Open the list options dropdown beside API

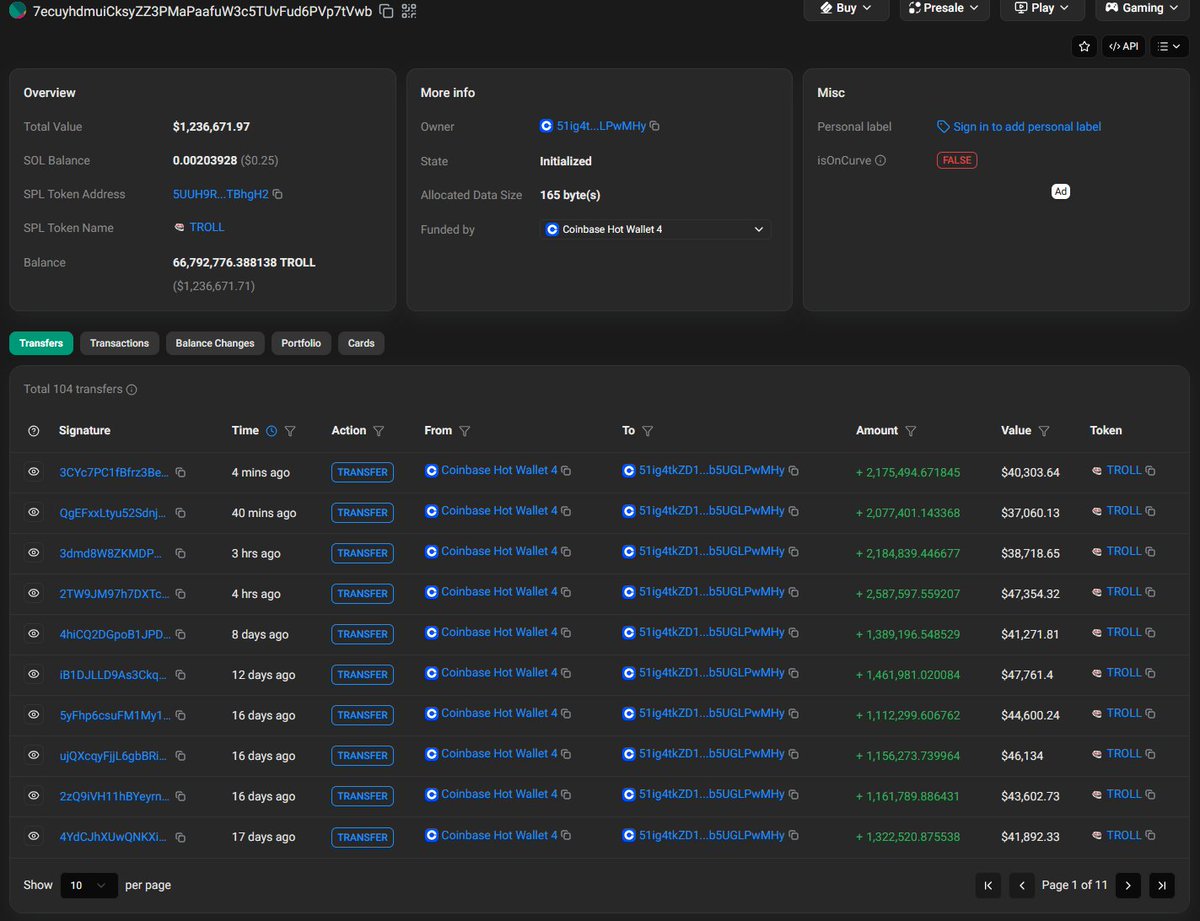[1169, 46]
